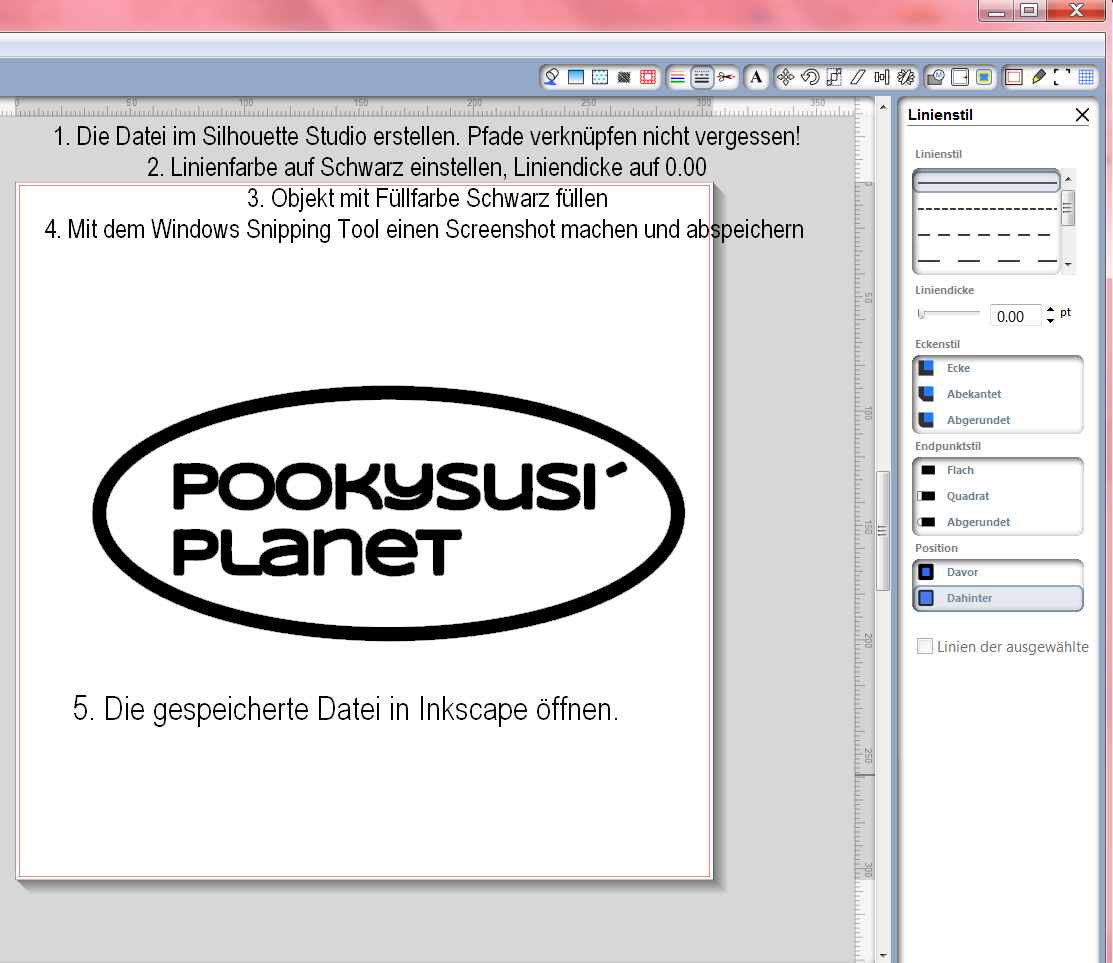The image size is (1113, 963).
Task: Click the canvas scroll up arrow
Action: tap(883, 107)
